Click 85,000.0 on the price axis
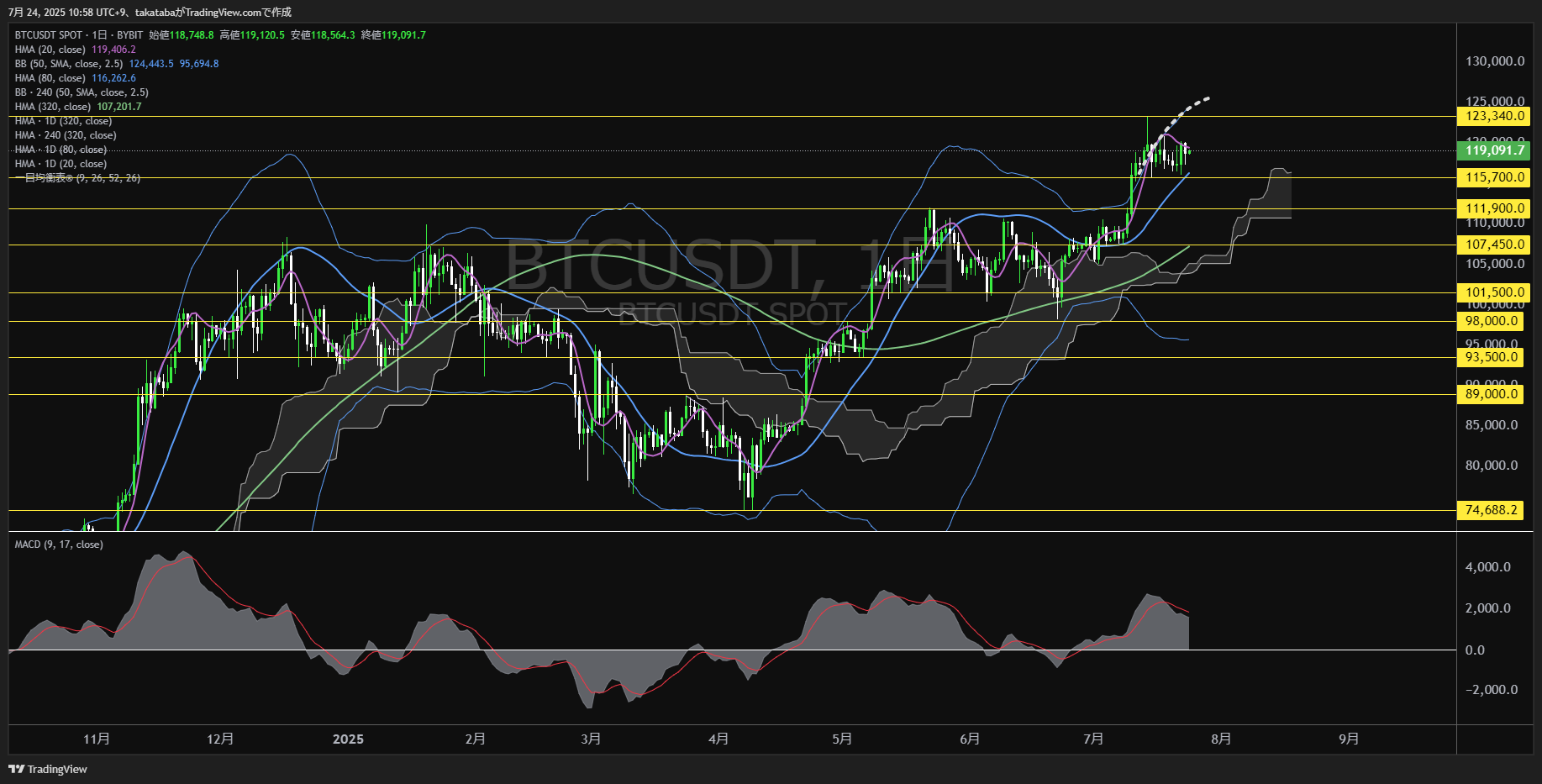 click(x=1492, y=425)
